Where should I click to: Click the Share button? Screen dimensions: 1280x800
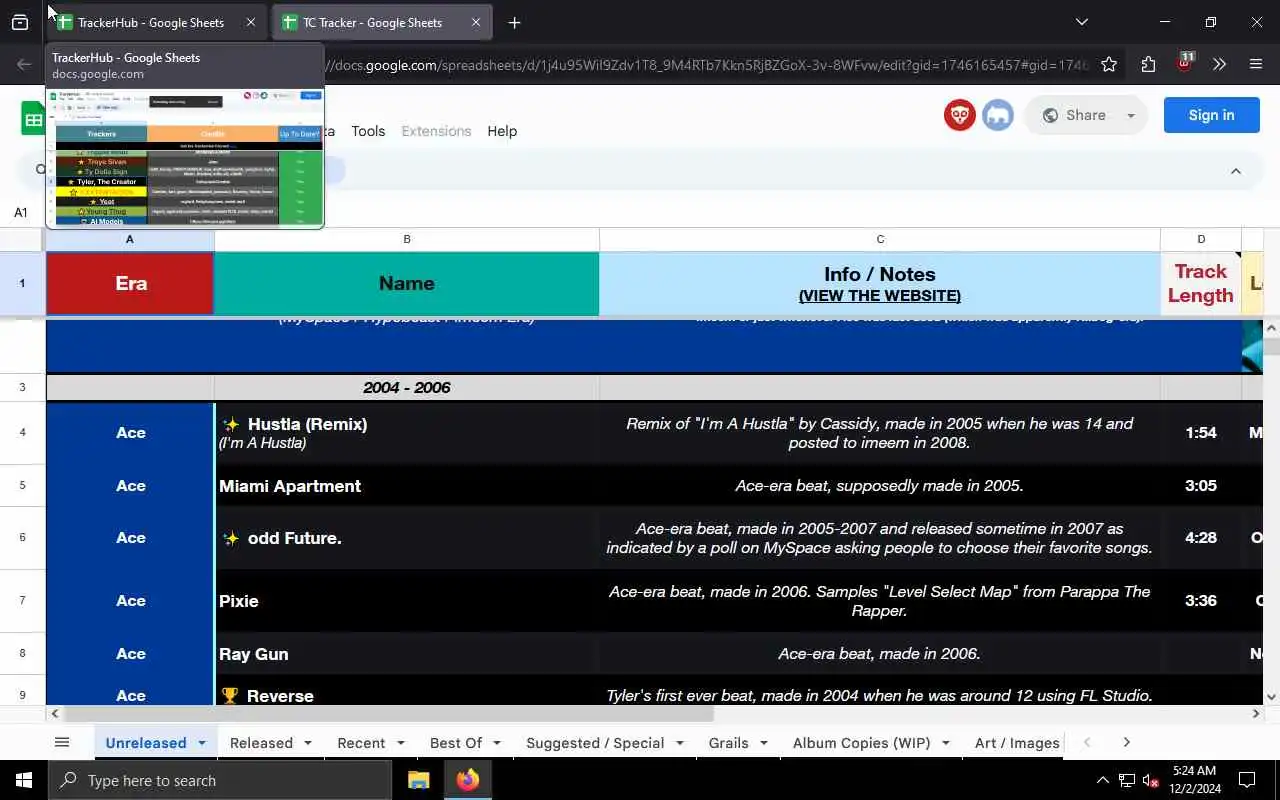point(1074,115)
